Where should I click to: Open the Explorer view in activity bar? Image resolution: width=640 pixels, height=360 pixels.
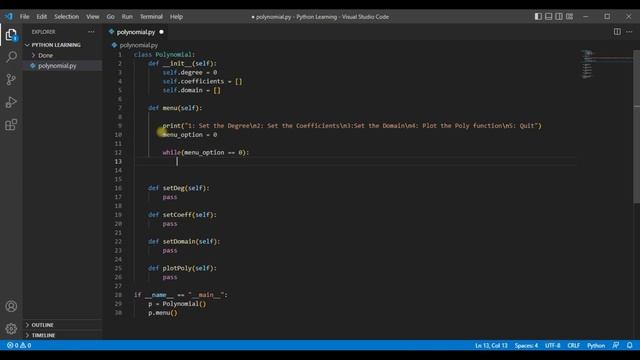pos(11,35)
